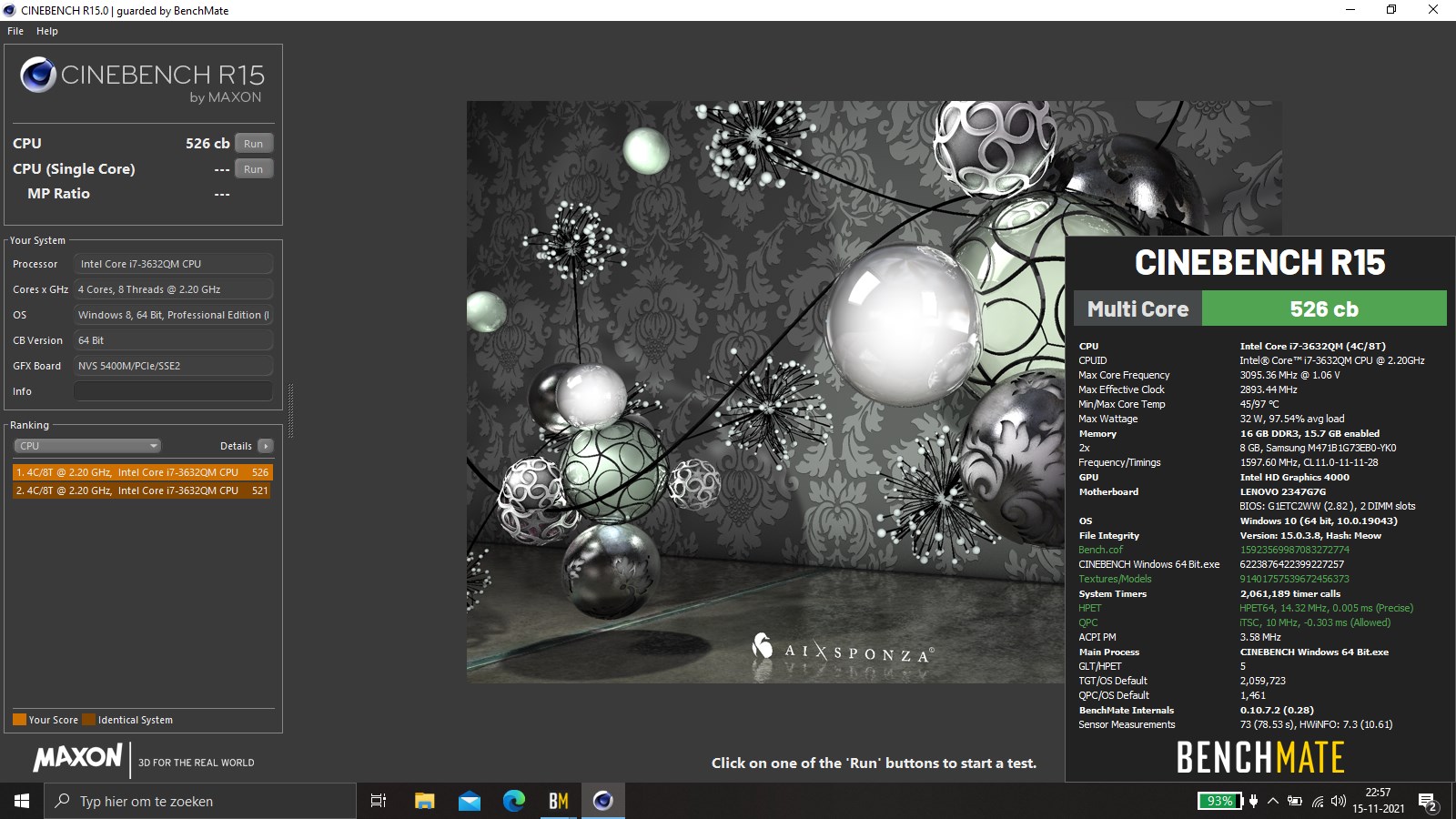Run the CPU Single Core test
The height and width of the screenshot is (819, 1456).
point(254,169)
